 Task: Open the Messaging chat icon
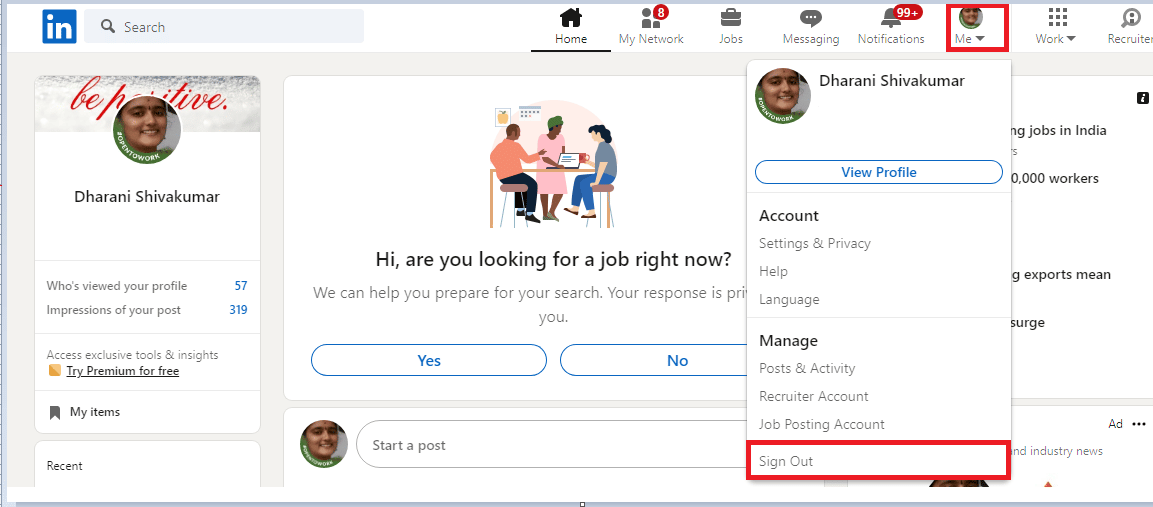click(811, 18)
